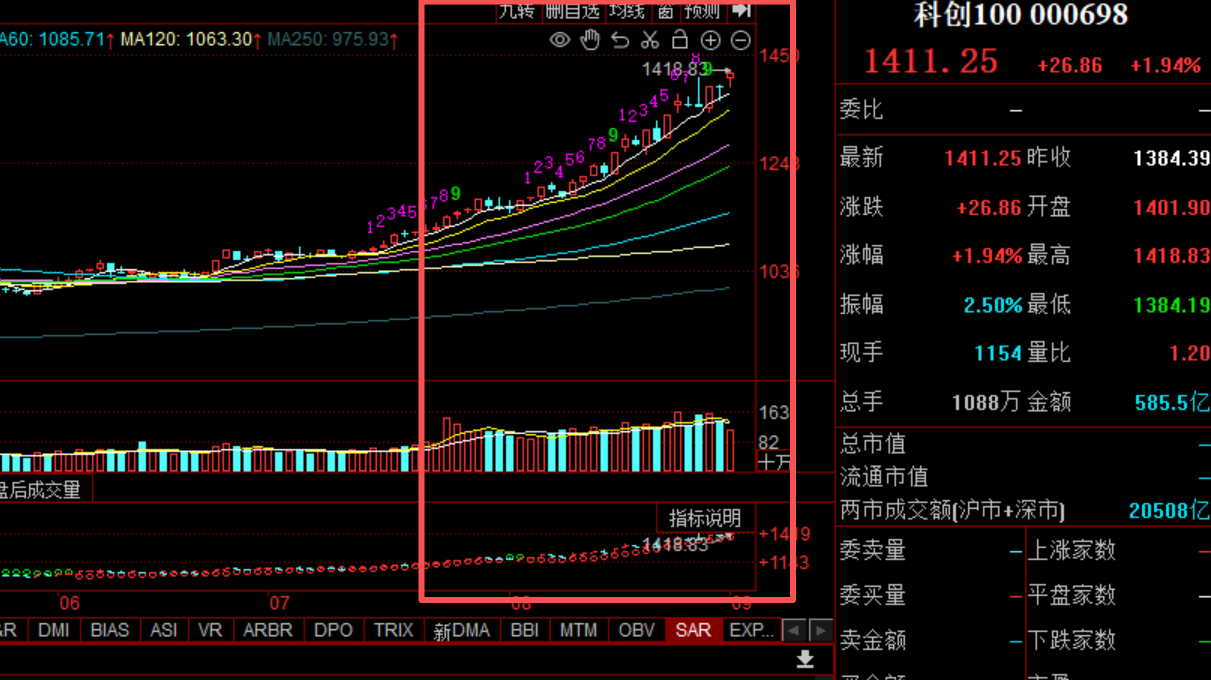Click the download icon below indicator tabs
Screen dimensions: 1211x680
(x=805, y=659)
